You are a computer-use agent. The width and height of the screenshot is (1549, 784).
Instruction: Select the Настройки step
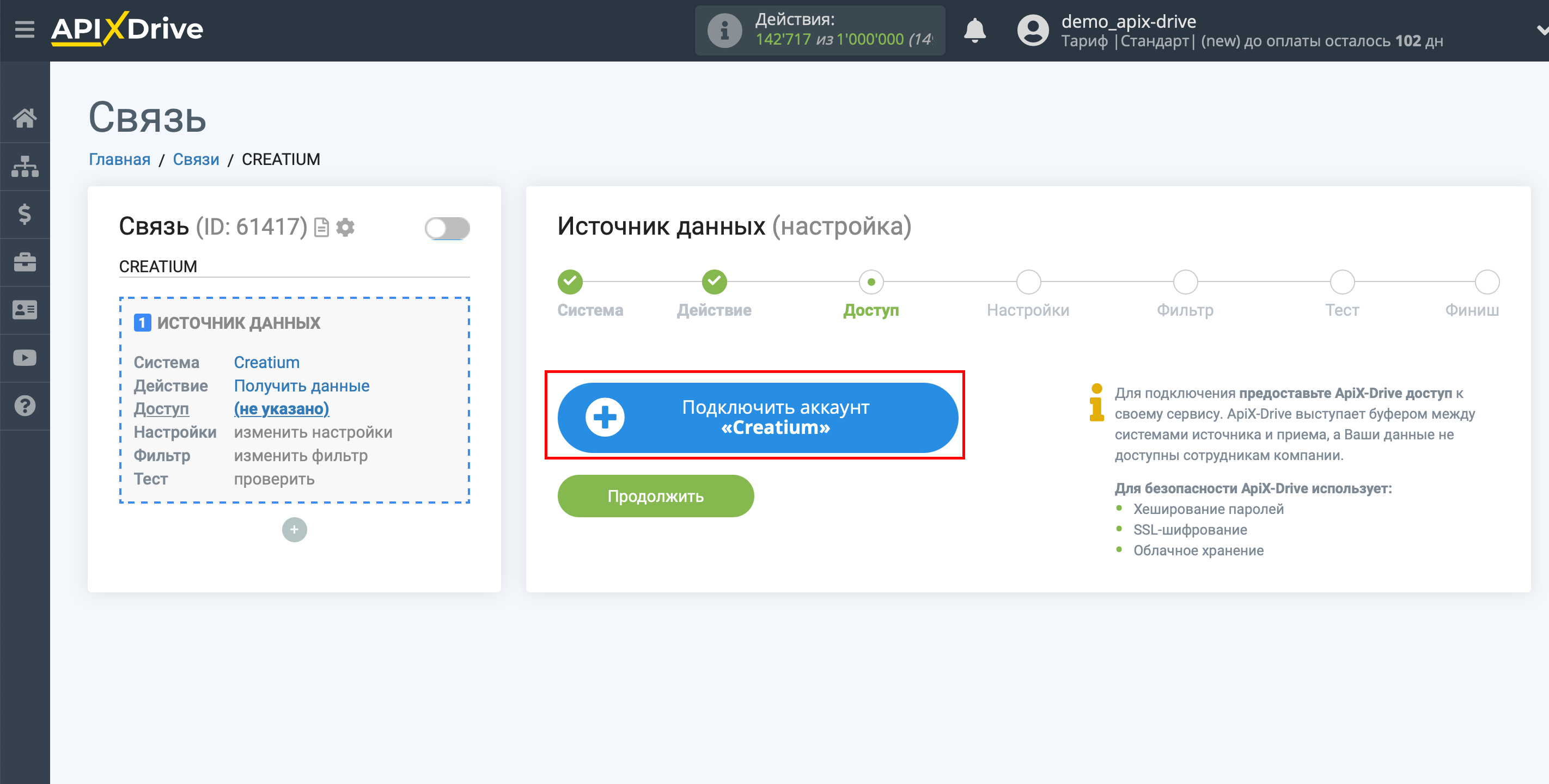click(1028, 282)
